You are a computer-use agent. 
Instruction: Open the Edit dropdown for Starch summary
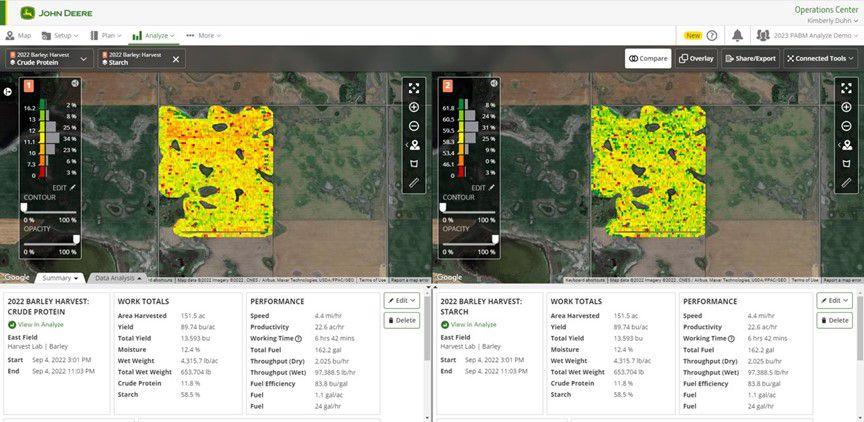pyautogui.click(x=834, y=300)
